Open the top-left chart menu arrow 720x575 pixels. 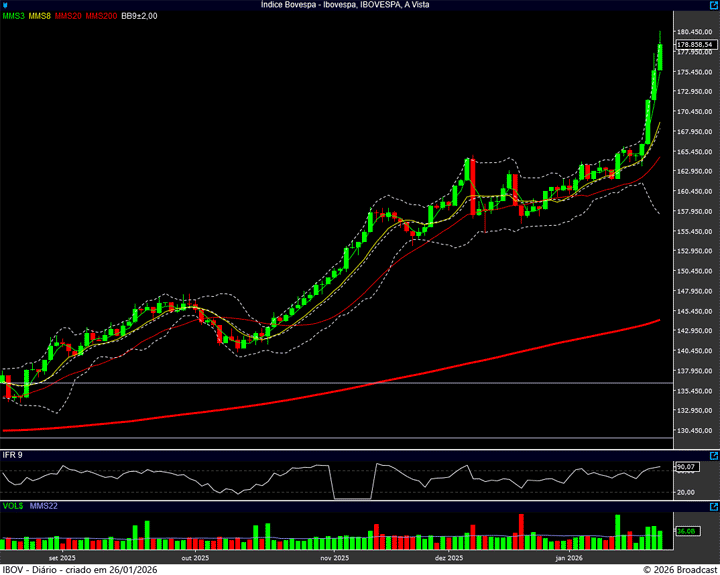[x=5, y=5]
